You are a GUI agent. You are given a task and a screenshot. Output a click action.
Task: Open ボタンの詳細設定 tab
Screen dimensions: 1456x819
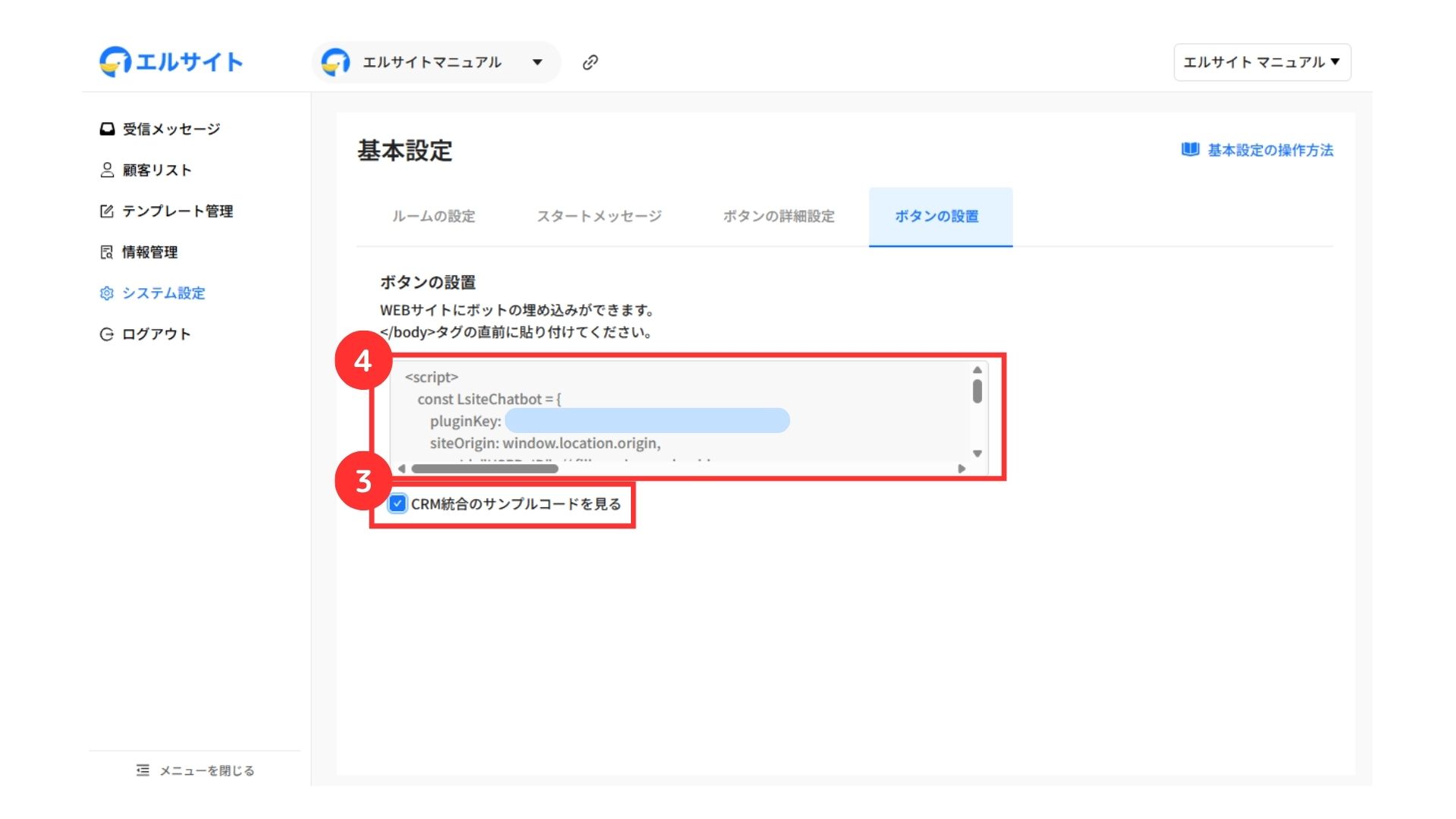click(x=779, y=216)
